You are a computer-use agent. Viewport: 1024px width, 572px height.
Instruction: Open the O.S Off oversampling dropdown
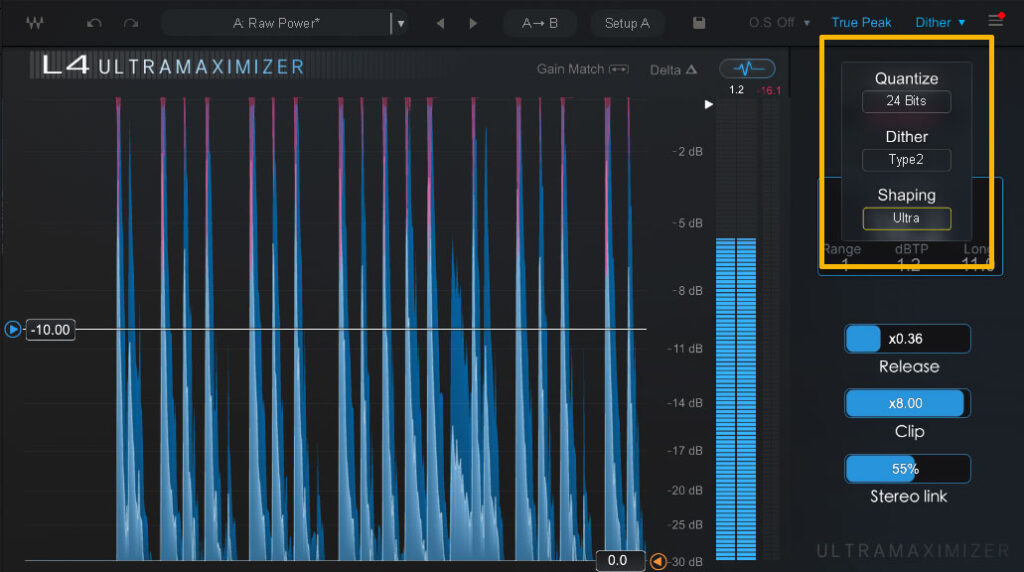tap(779, 22)
